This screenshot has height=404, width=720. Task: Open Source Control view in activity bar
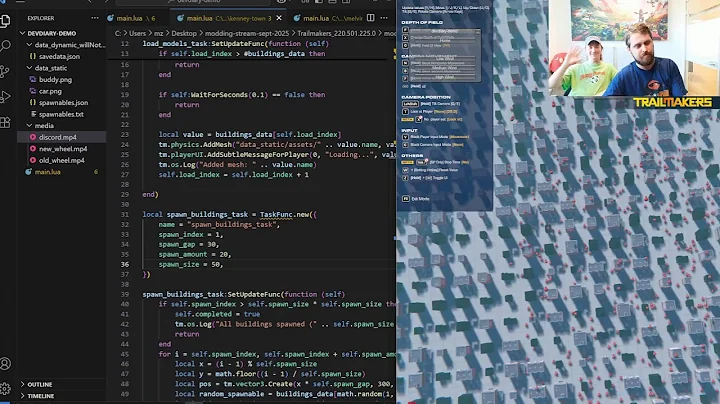click(5, 71)
